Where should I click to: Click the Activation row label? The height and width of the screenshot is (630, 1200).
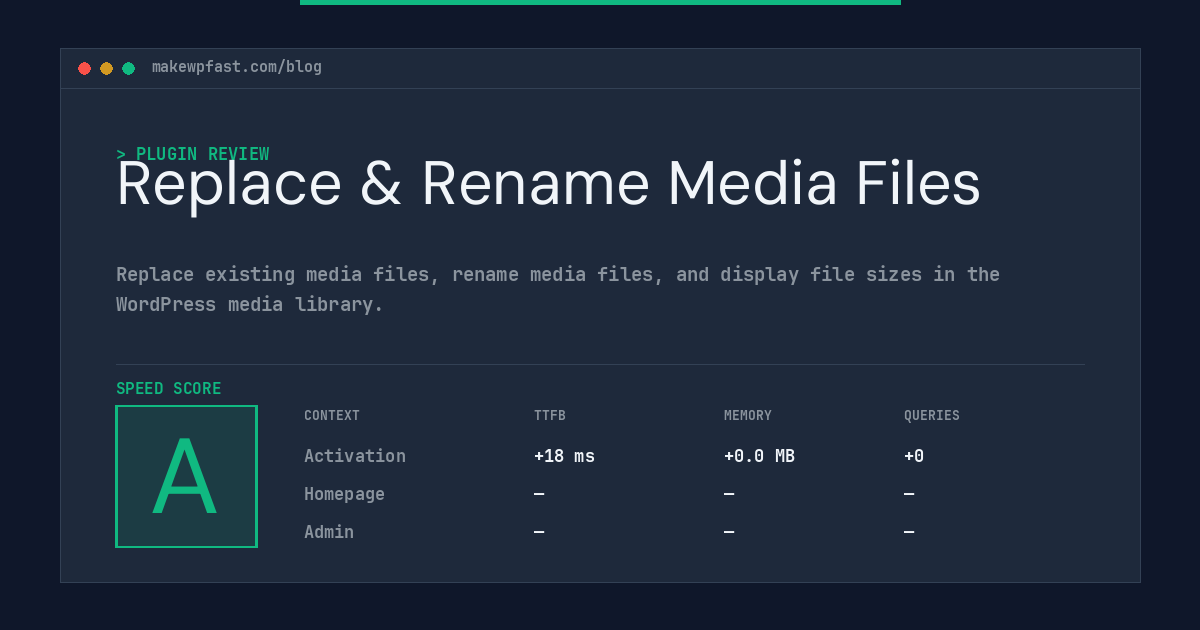tap(355, 456)
